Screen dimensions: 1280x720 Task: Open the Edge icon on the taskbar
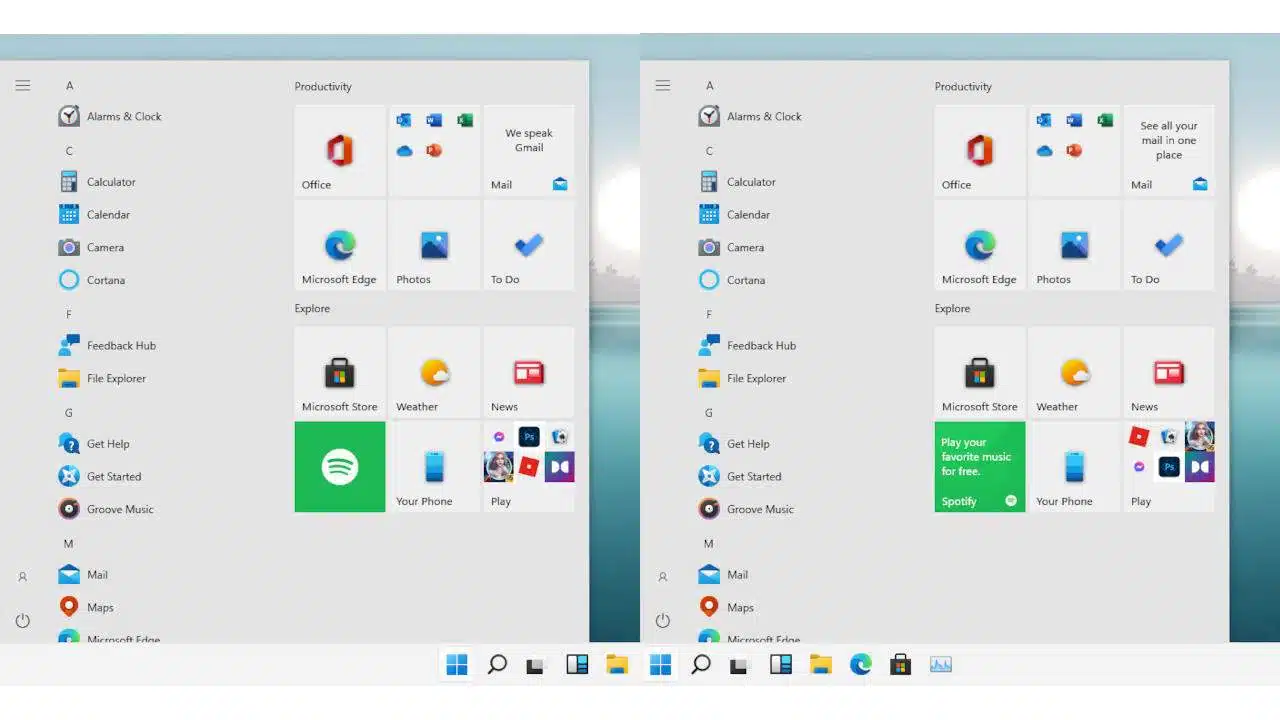coord(861,664)
